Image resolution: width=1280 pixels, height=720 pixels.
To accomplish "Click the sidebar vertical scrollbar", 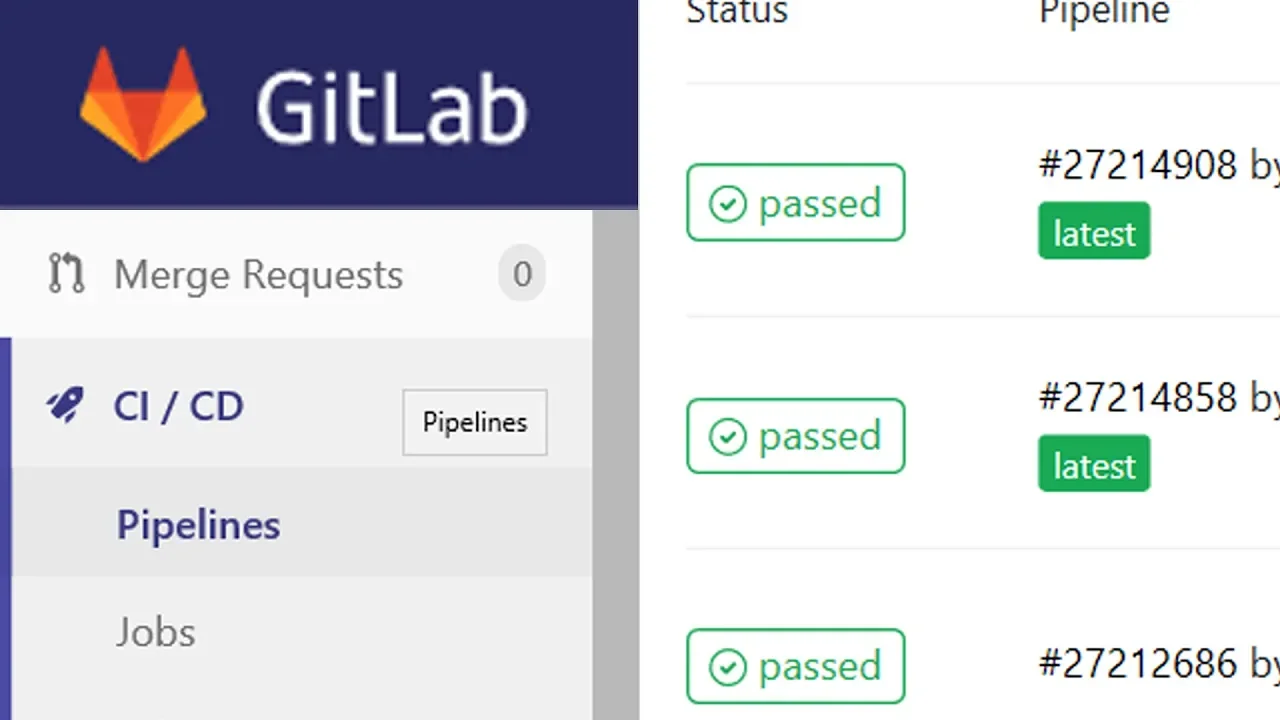I will pos(616,465).
